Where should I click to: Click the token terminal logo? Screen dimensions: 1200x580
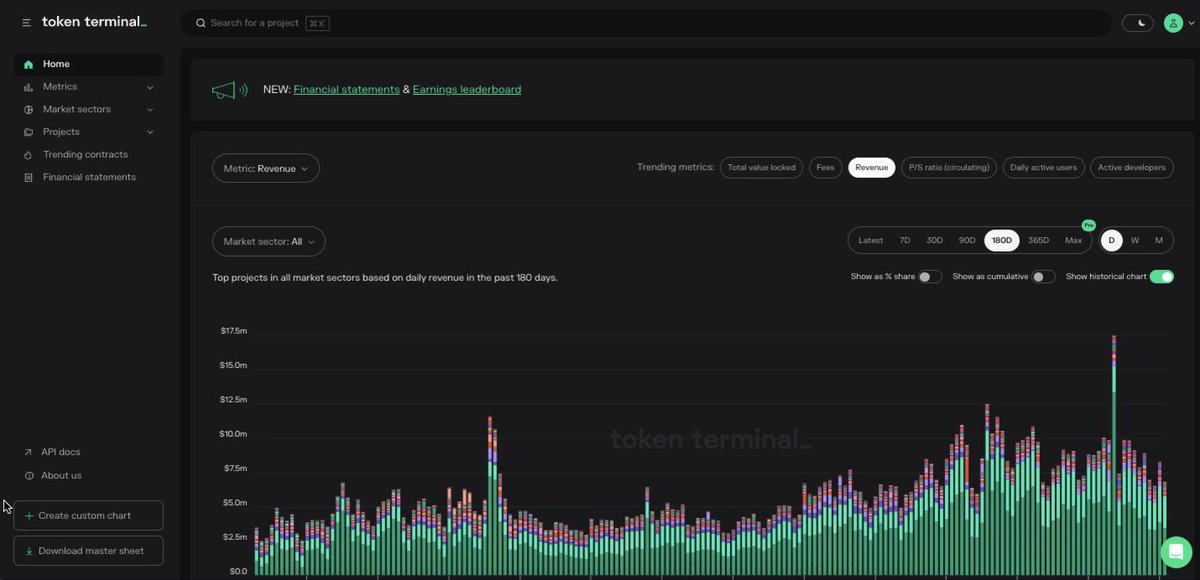pos(94,22)
